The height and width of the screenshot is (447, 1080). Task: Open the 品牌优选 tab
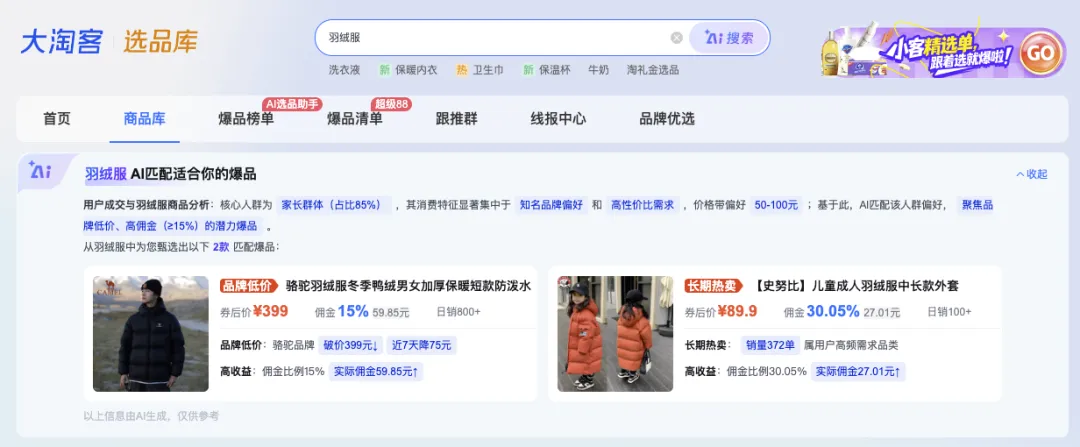667,118
